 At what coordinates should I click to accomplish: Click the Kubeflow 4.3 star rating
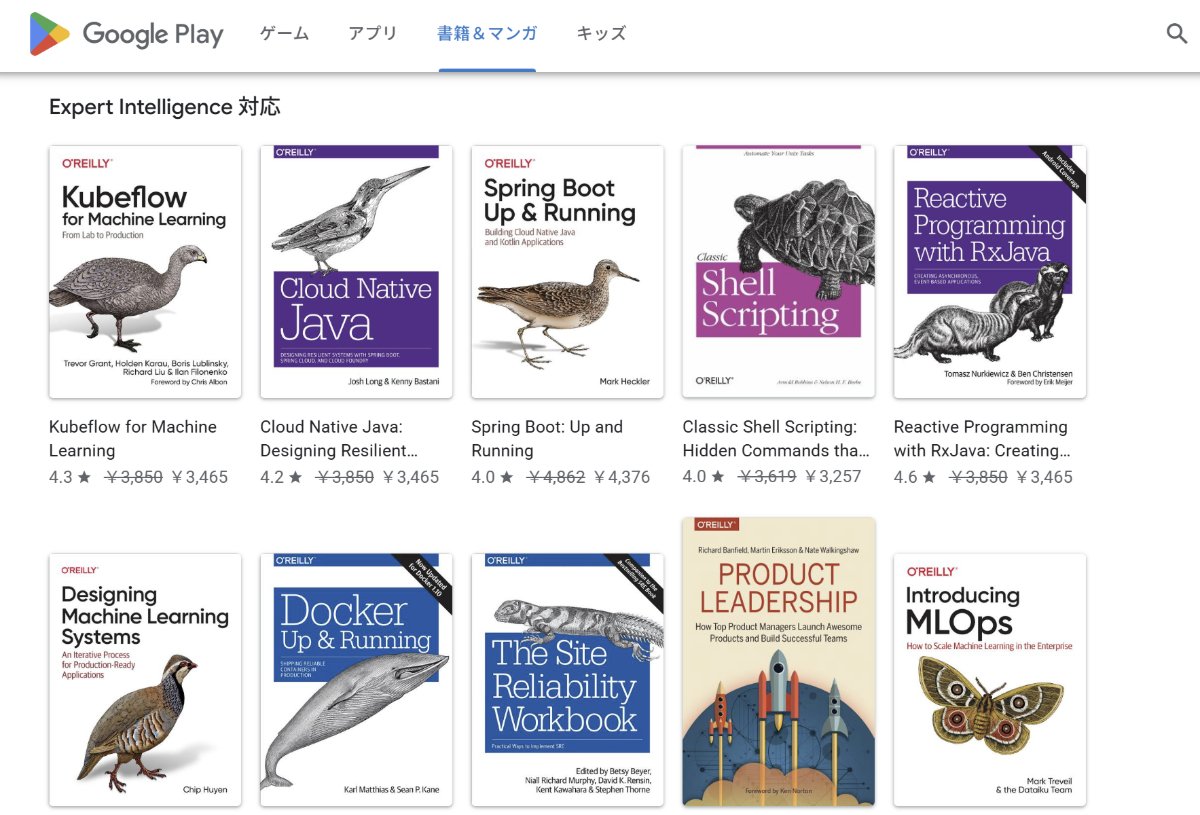70,477
